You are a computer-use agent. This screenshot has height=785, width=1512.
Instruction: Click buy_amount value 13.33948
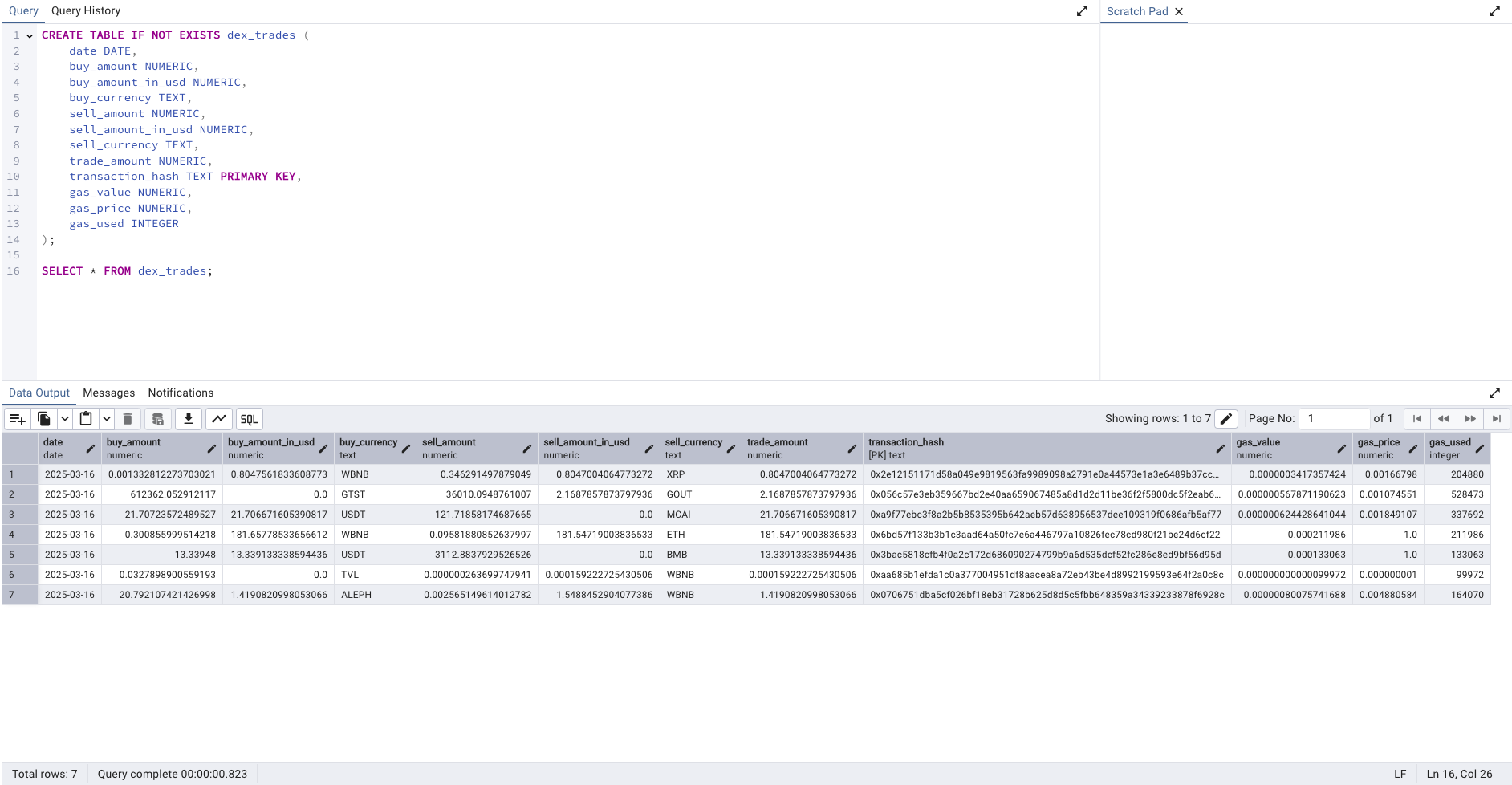161,555
